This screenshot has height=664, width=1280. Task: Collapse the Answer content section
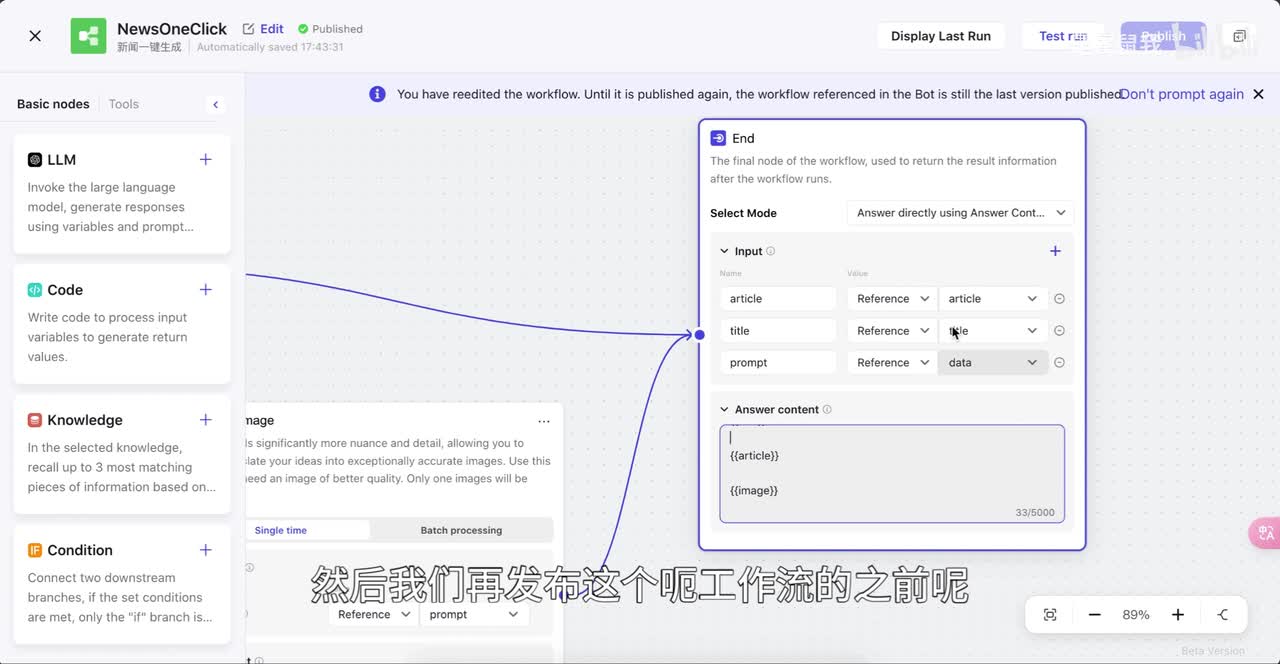(725, 410)
